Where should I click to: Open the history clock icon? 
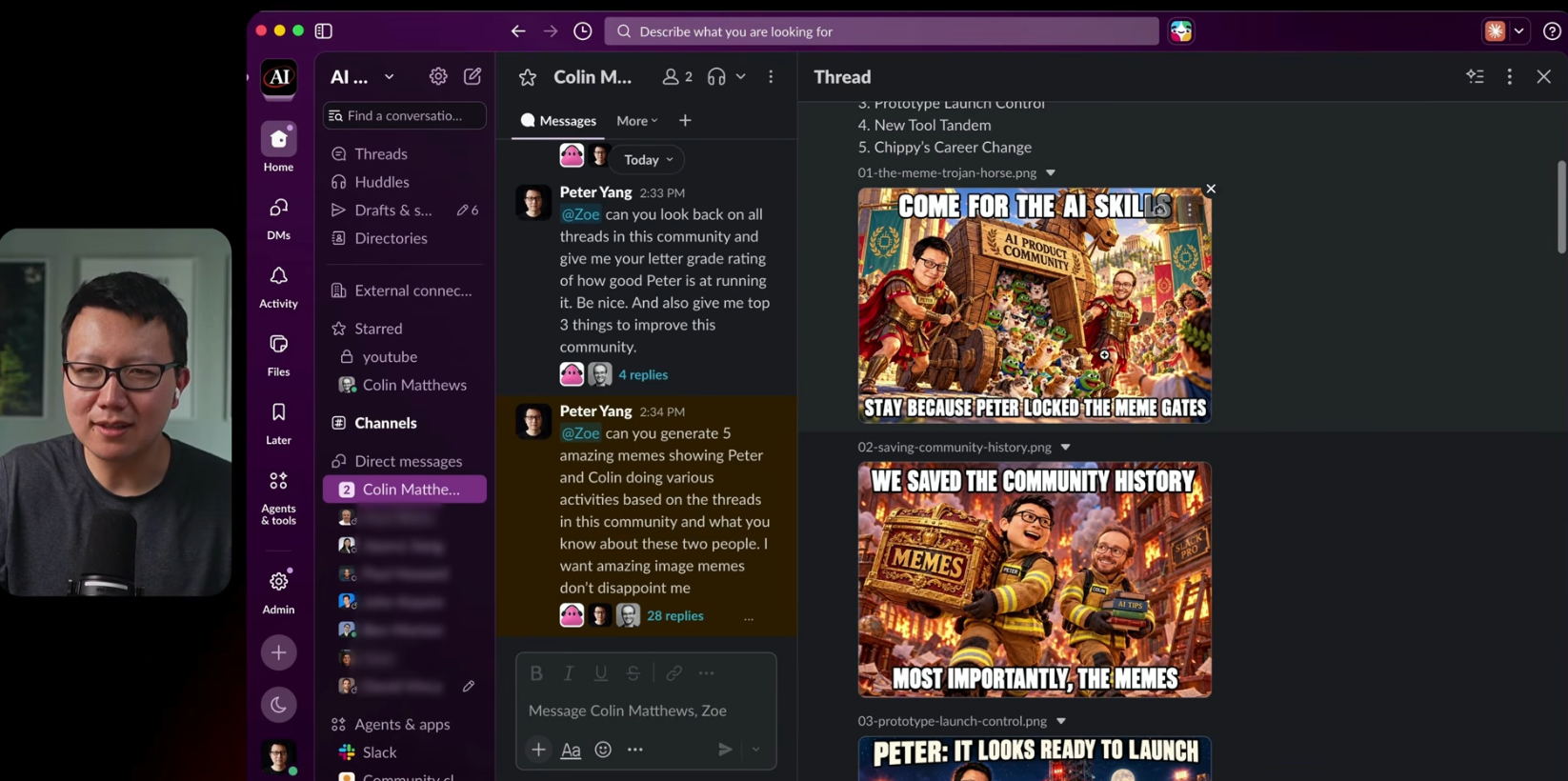583,31
